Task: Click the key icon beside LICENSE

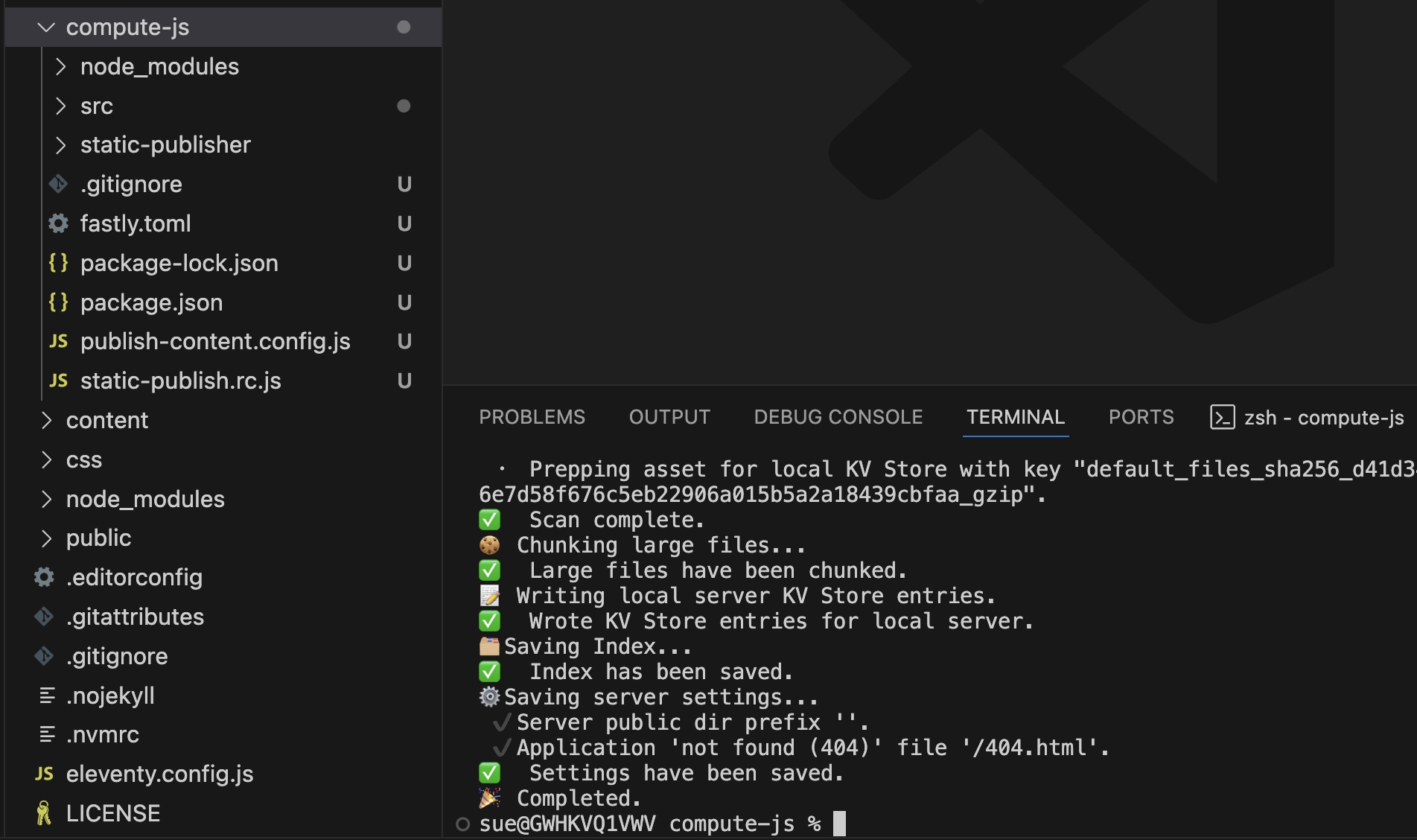Action: [44, 813]
